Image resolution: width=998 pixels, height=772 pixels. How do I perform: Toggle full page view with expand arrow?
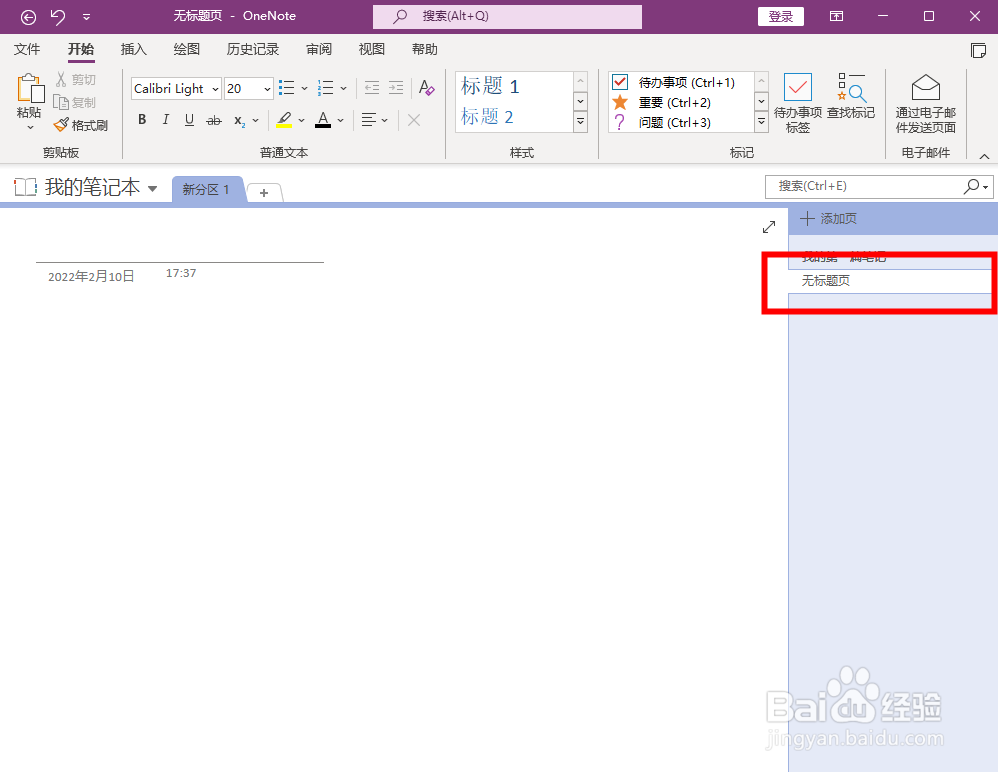click(769, 227)
